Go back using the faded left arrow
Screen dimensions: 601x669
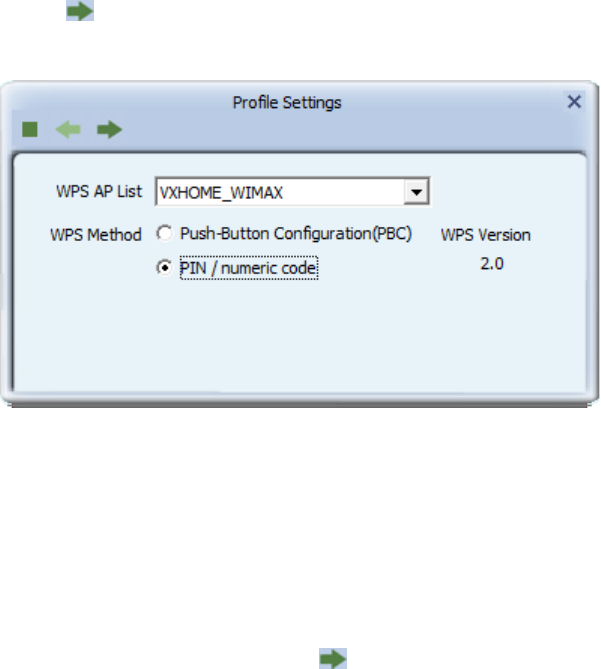click(68, 130)
